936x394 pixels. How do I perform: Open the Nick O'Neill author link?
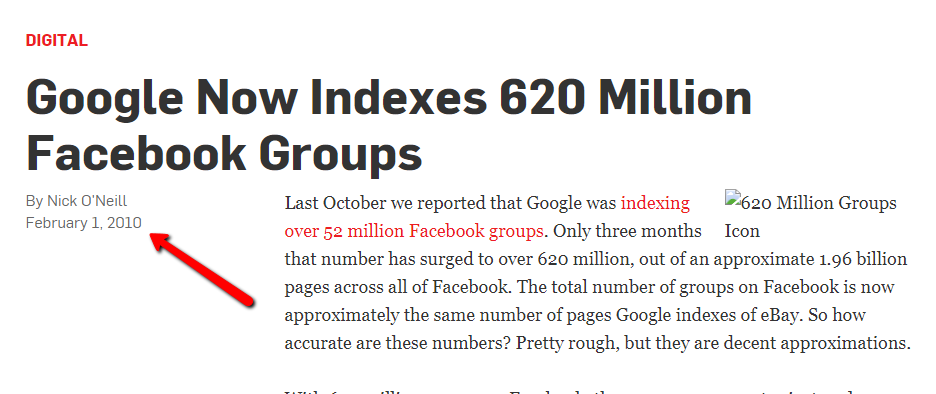(x=87, y=201)
